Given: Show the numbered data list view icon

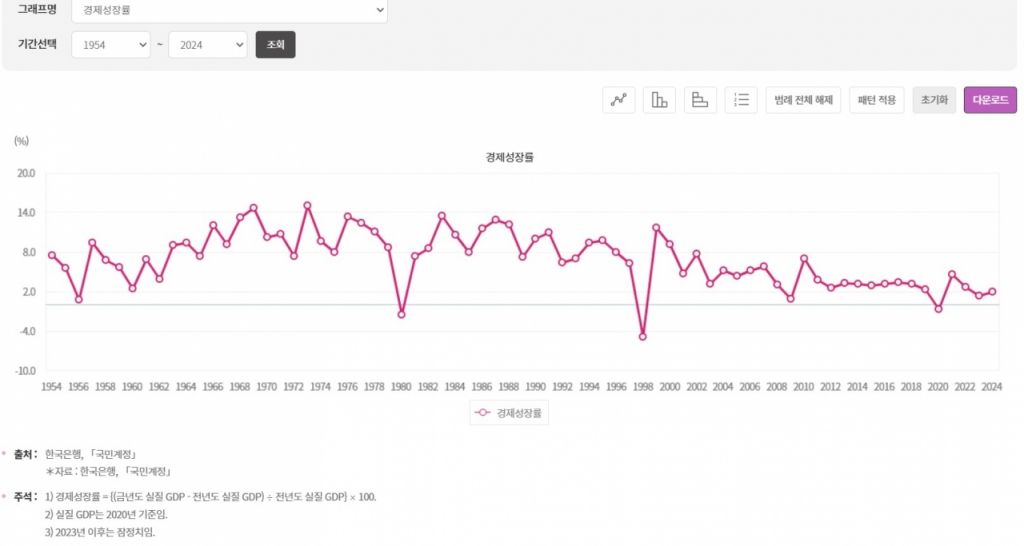Looking at the screenshot, I should pos(741,100).
